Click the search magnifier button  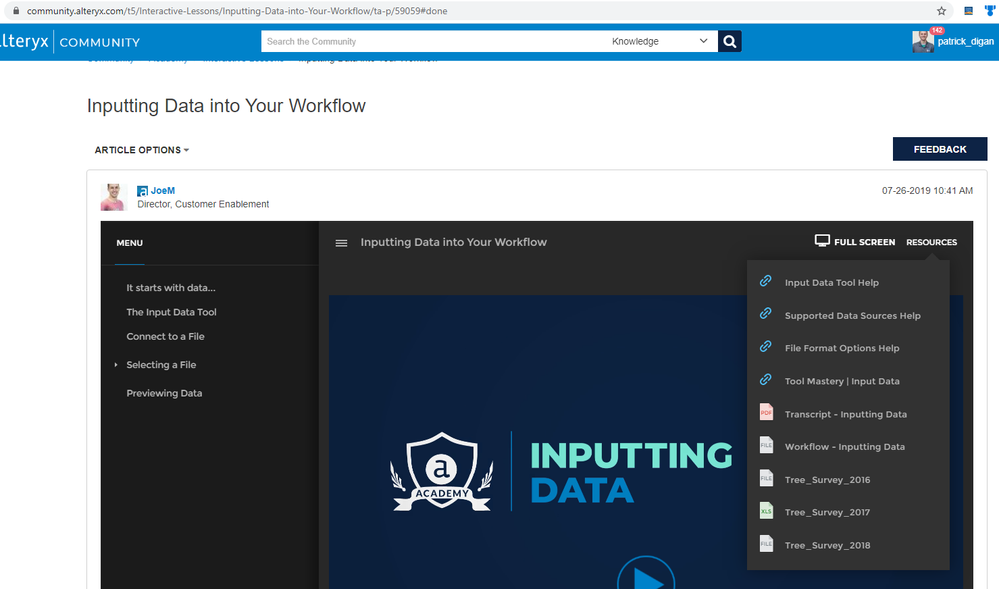(x=729, y=41)
